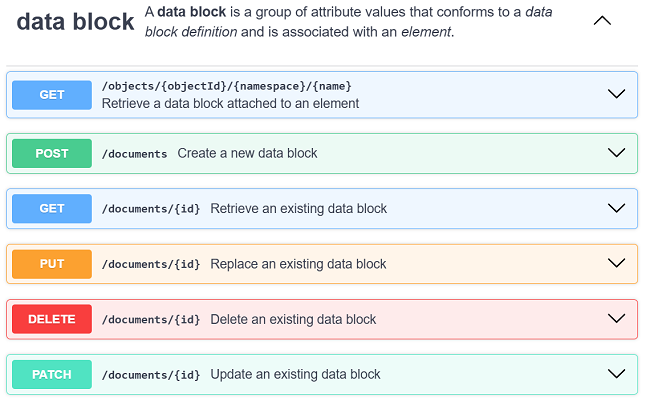Click the teal PATCH method badge

pos(52,374)
